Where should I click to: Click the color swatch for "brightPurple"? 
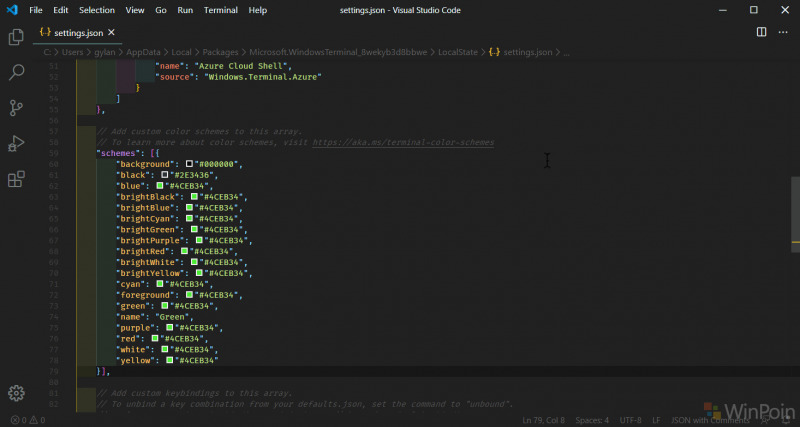tap(199, 240)
